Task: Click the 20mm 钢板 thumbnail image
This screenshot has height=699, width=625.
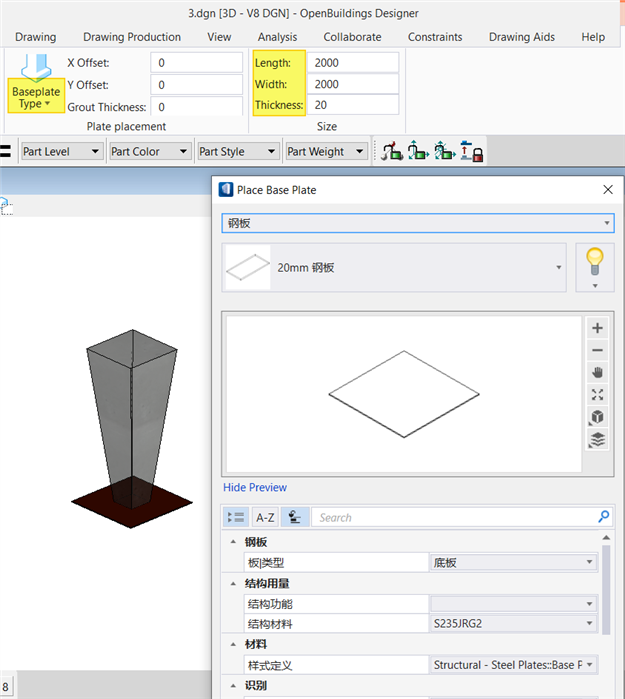Action: 248,267
